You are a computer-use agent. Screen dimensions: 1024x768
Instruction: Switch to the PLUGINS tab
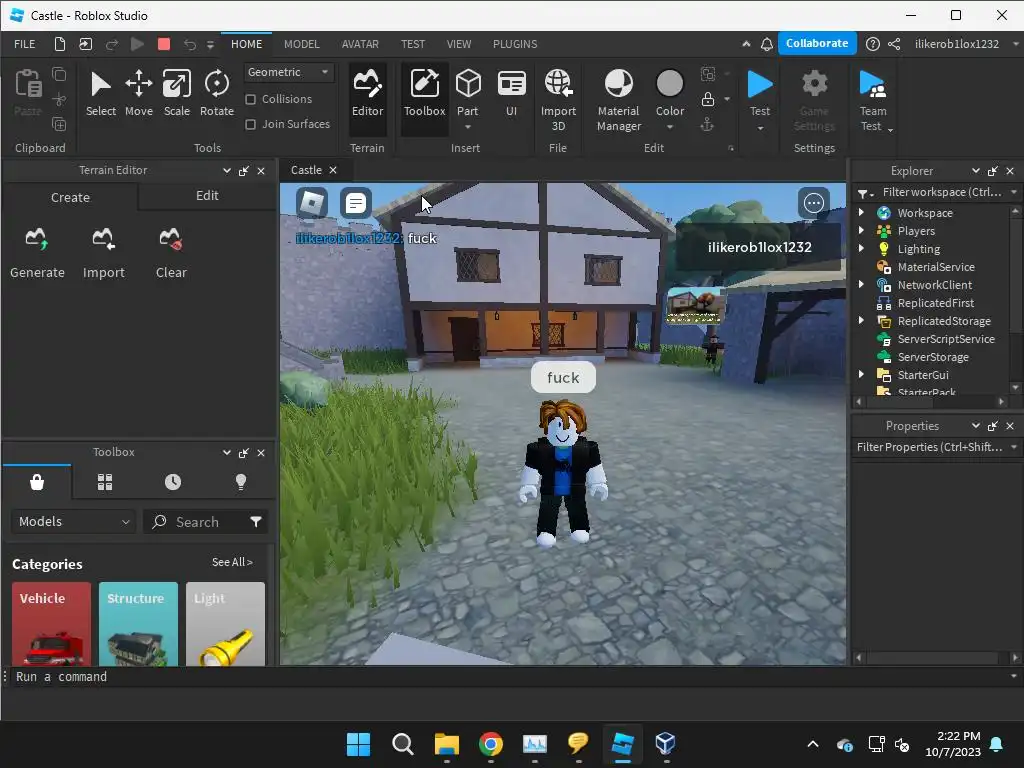point(515,44)
